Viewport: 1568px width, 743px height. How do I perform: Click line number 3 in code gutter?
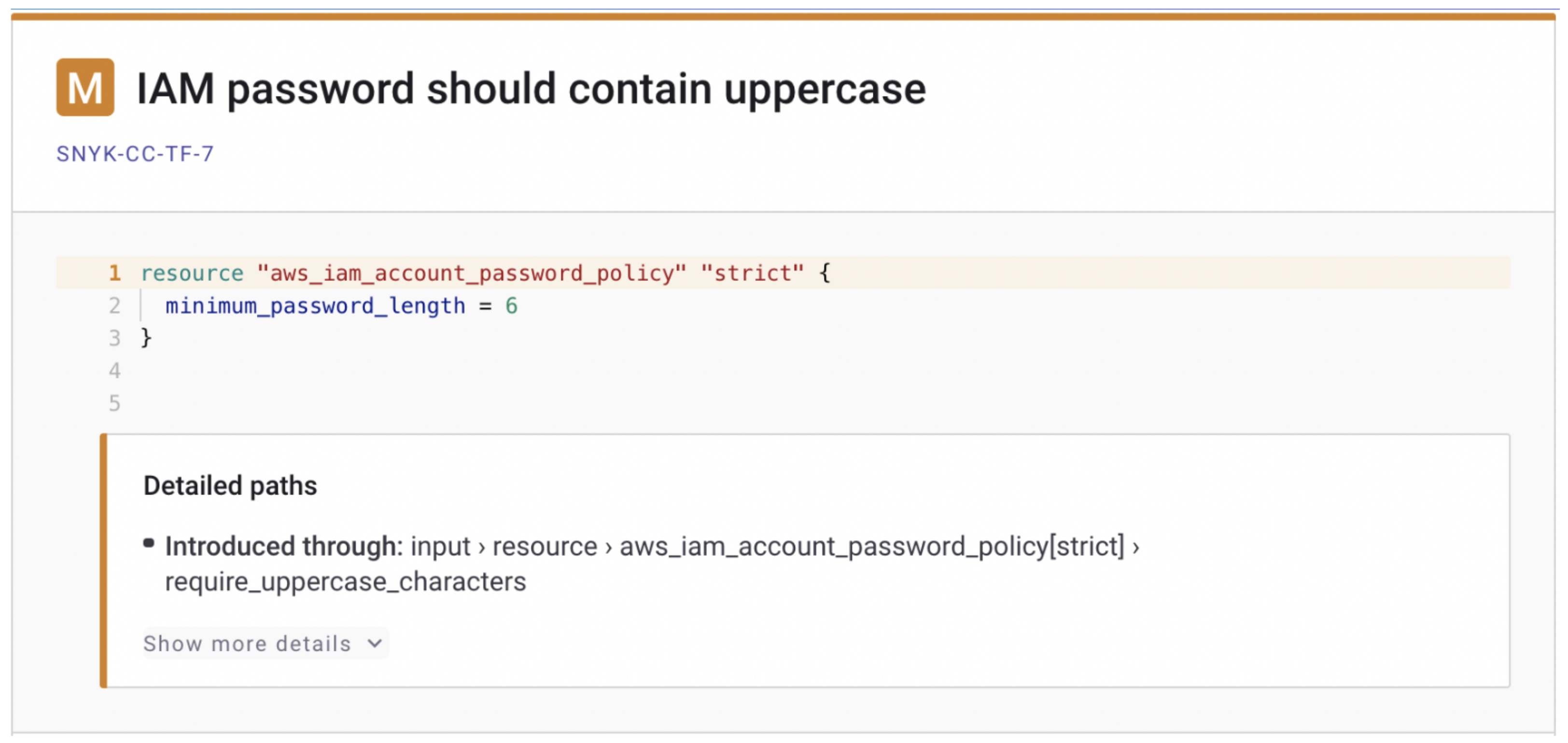click(114, 338)
